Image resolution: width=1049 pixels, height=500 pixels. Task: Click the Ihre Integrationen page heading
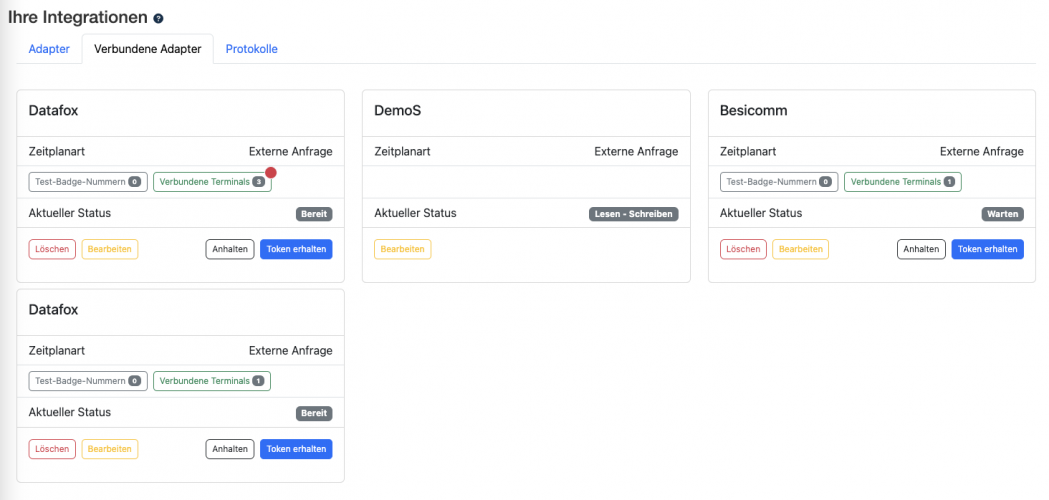78,18
